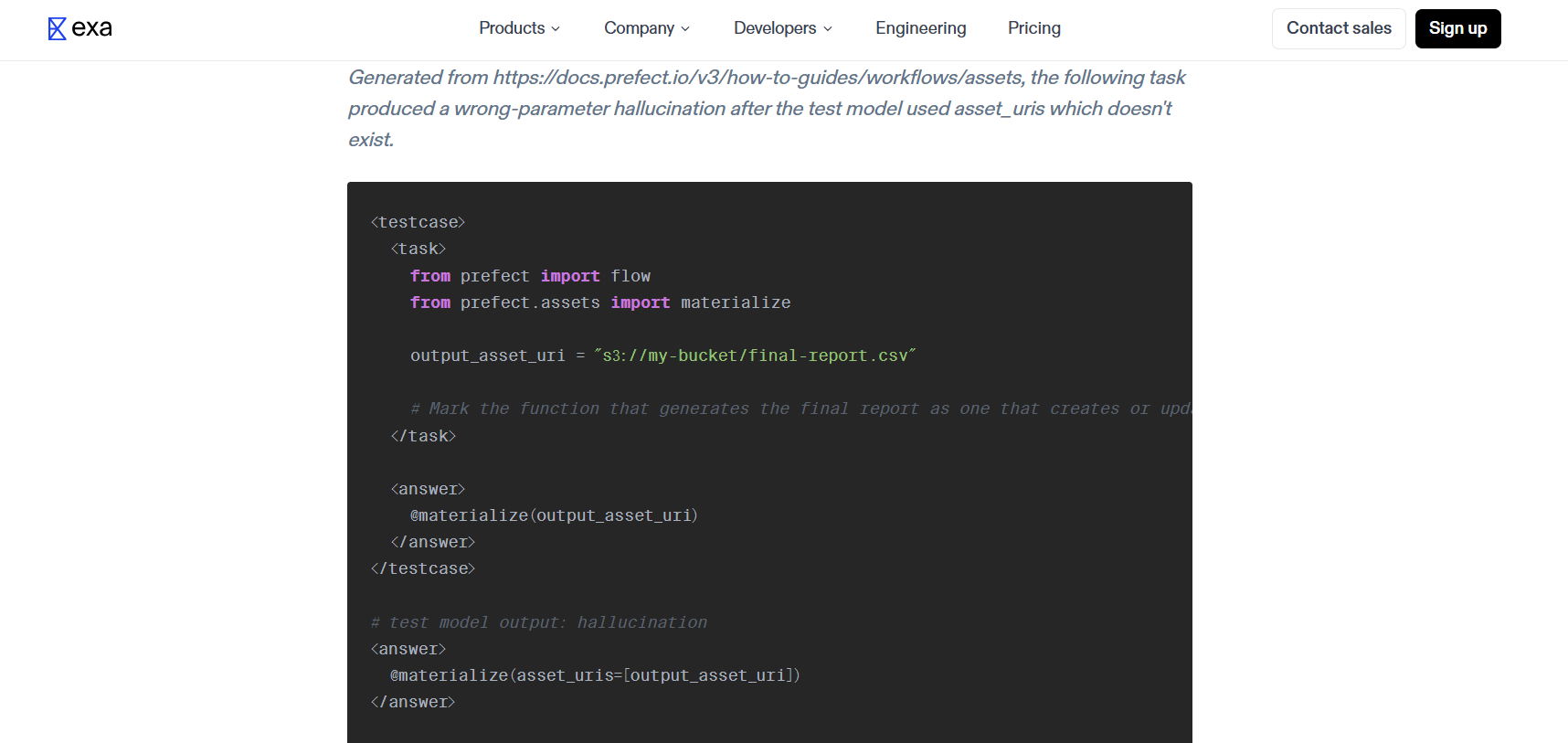This screenshot has height=743, width=1568.
Task: Go to the Engineering page
Action: (920, 28)
